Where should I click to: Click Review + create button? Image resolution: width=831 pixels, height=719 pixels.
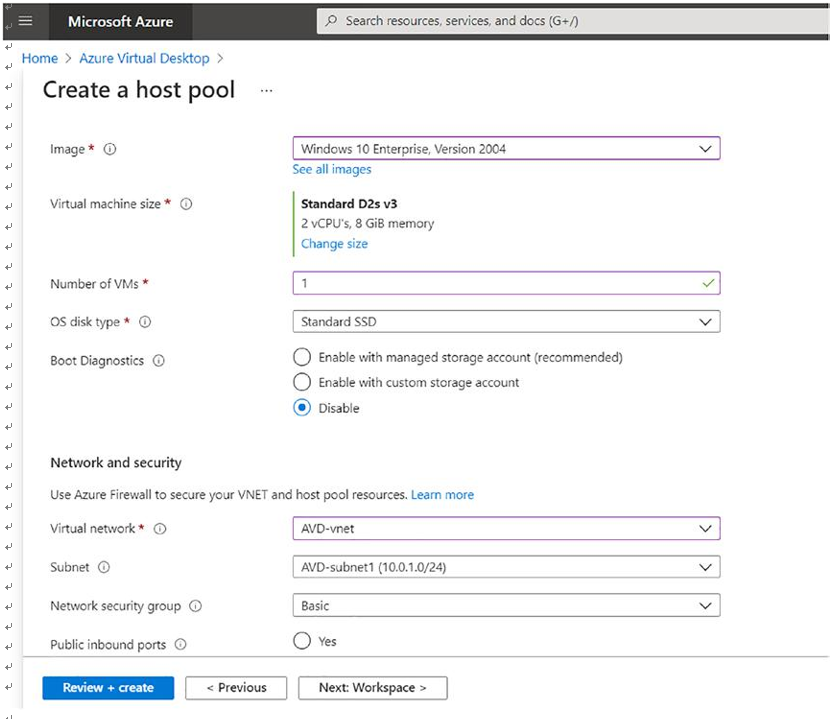(x=108, y=688)
